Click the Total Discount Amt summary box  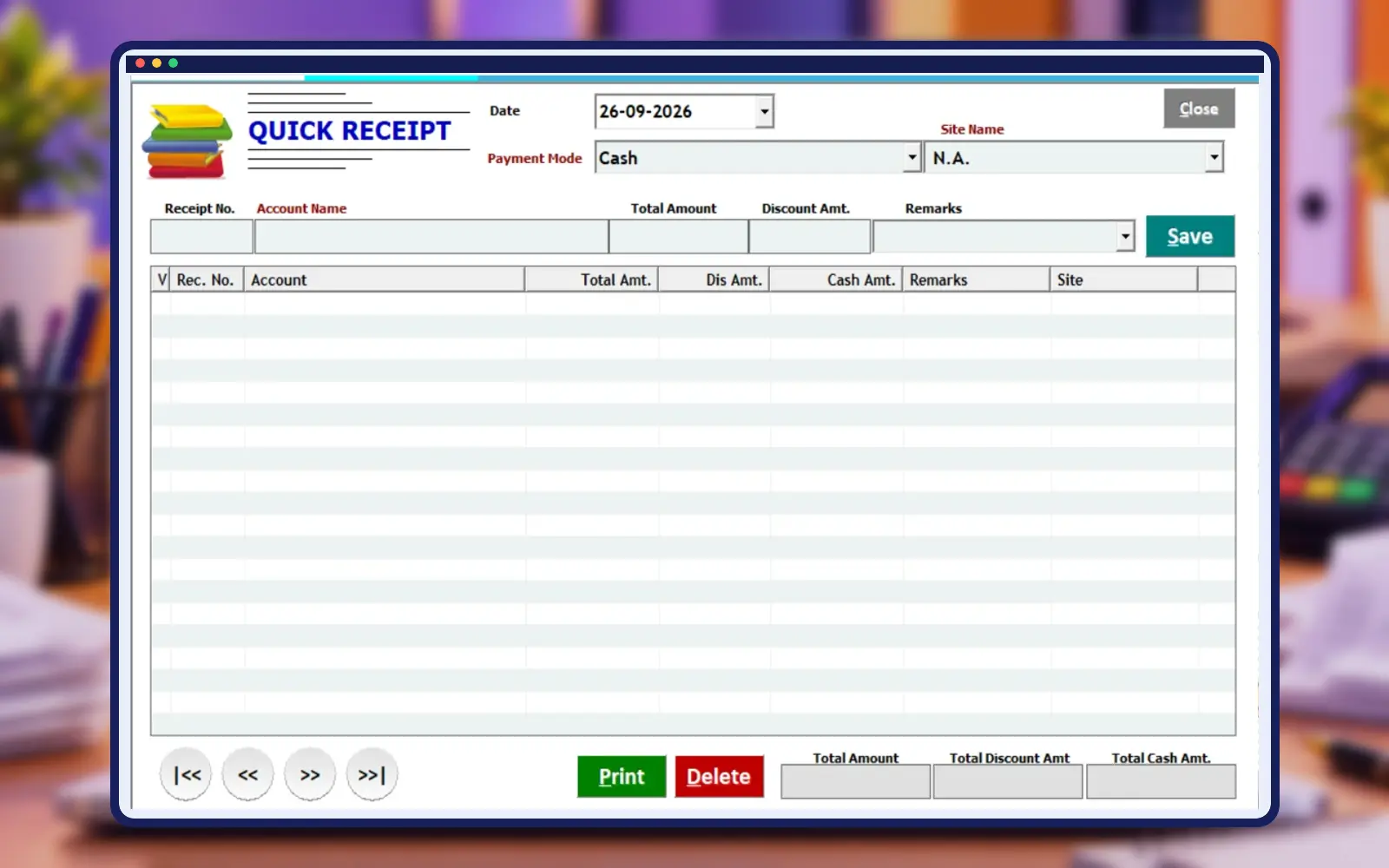point(1008,781)
